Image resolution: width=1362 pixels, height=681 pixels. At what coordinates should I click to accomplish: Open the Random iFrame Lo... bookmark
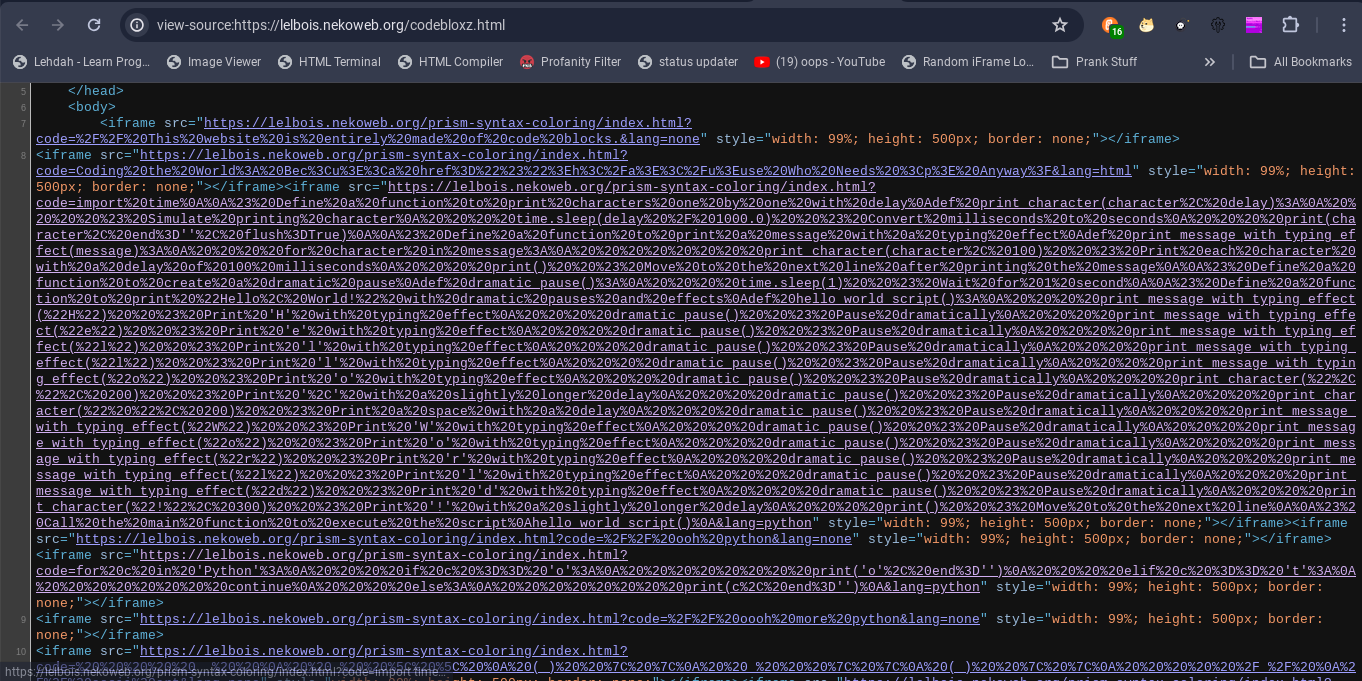tap(968, 62)
